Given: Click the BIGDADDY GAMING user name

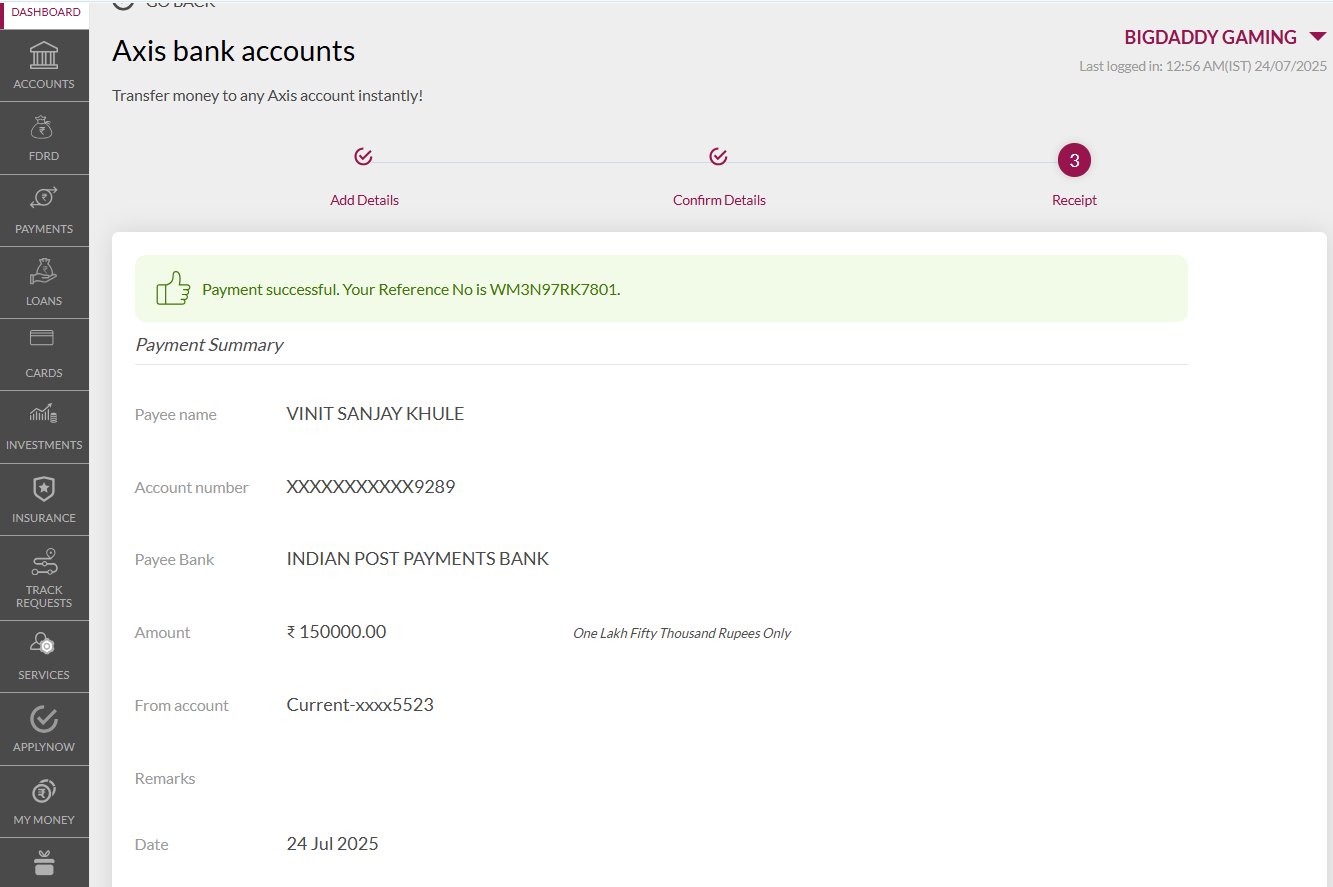Looking at the screenshot, I should coord(1210,37).
